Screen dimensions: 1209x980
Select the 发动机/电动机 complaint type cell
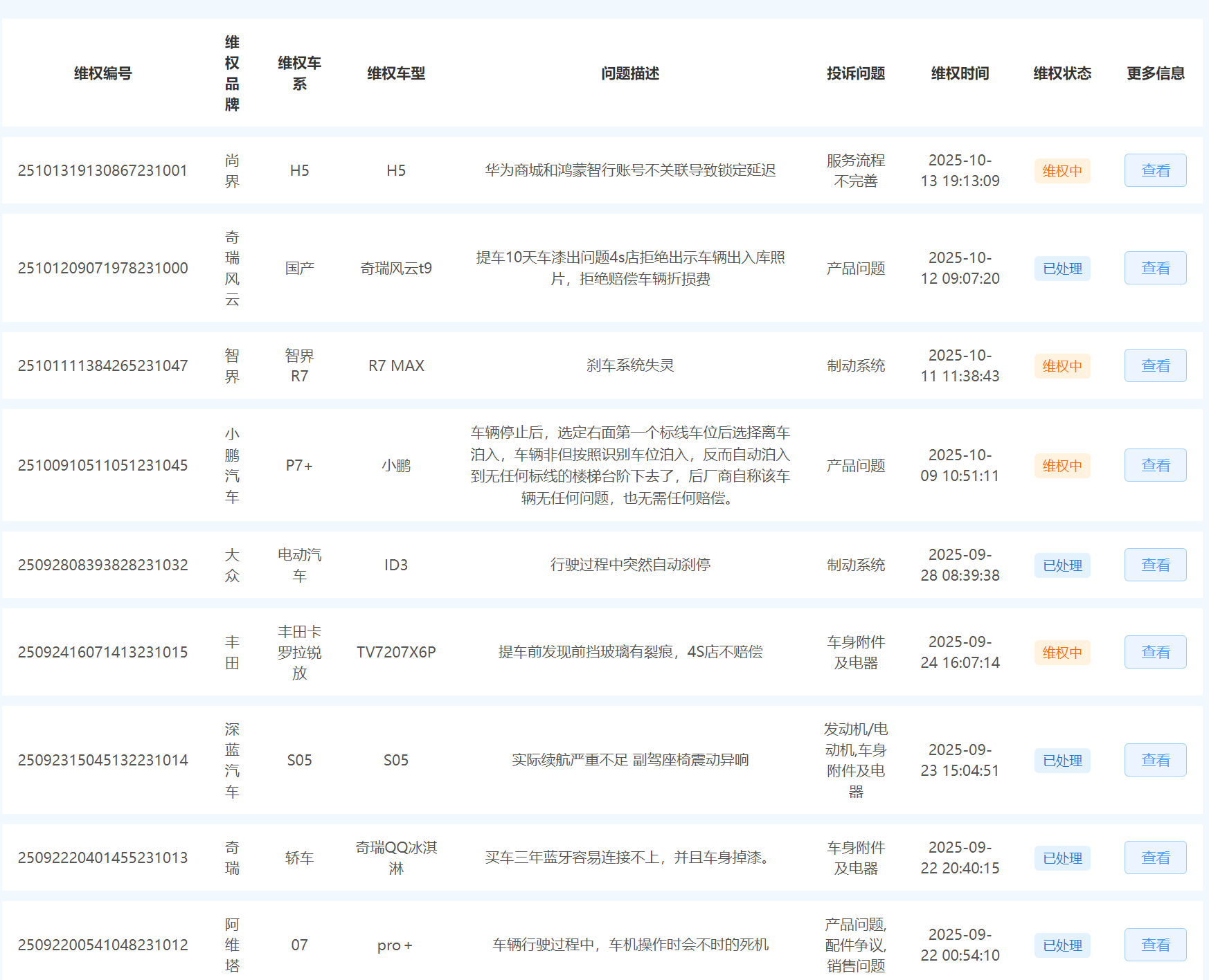(856, 760)
